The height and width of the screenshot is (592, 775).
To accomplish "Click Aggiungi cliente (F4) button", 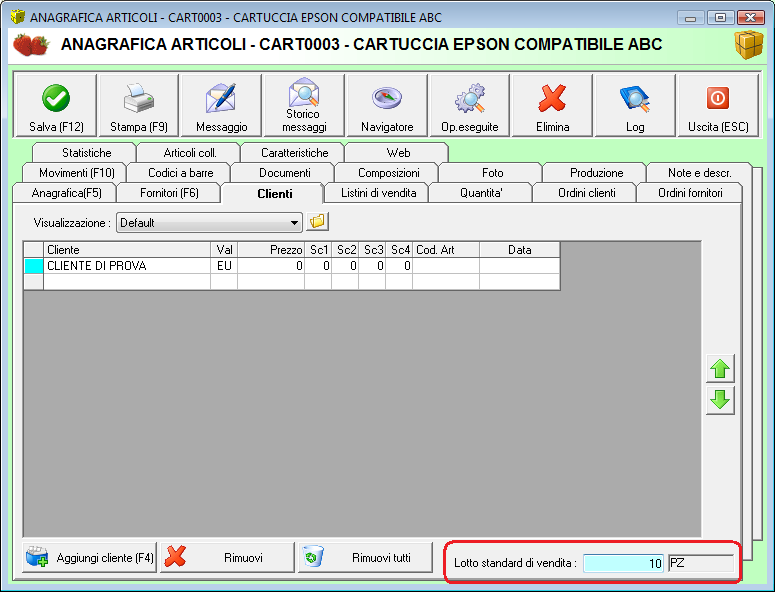I will click(89, 557).
